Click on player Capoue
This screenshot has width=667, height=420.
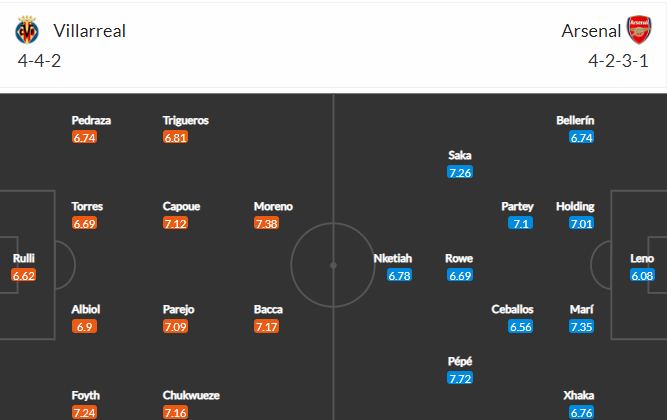[x=181, y=206]
